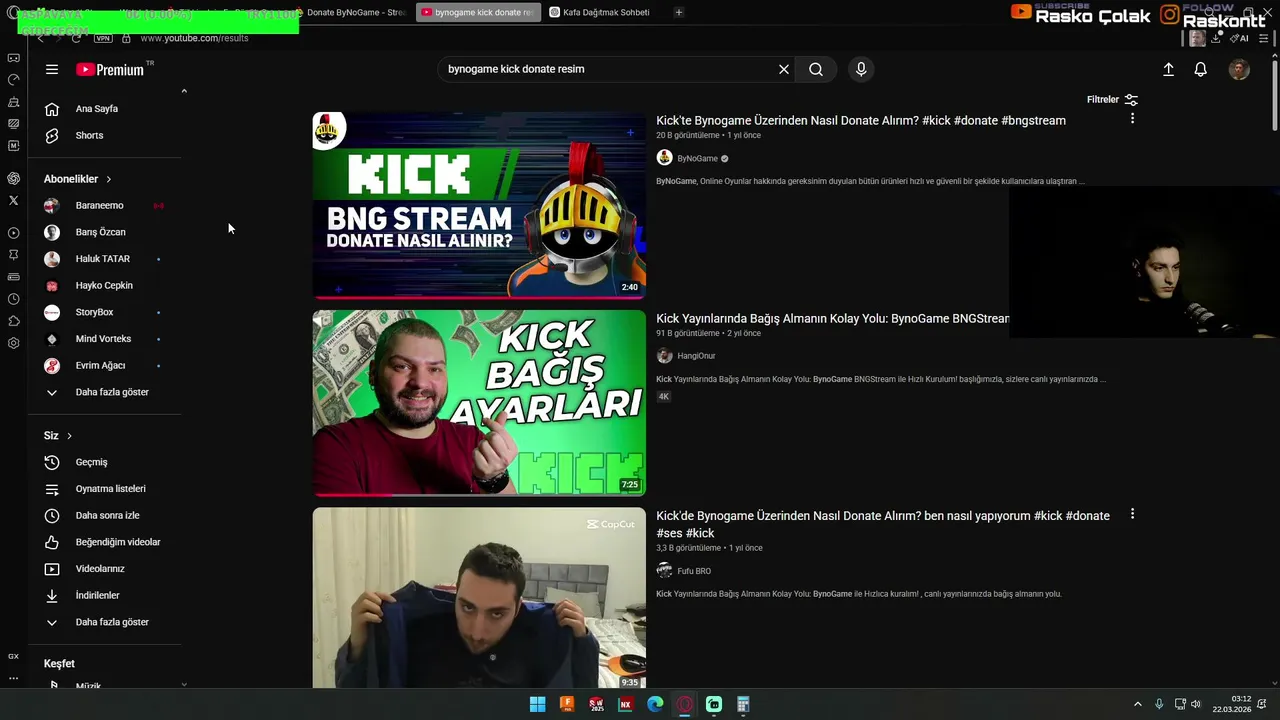Open the create/upload arrow icon
Viewport: 1280px width, 720px height.
[1168, 69]
